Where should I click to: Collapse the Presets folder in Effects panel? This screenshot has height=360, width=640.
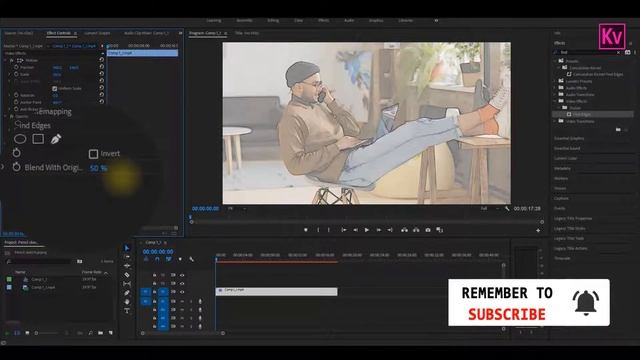pyautogui.click(x=556, y=61)
